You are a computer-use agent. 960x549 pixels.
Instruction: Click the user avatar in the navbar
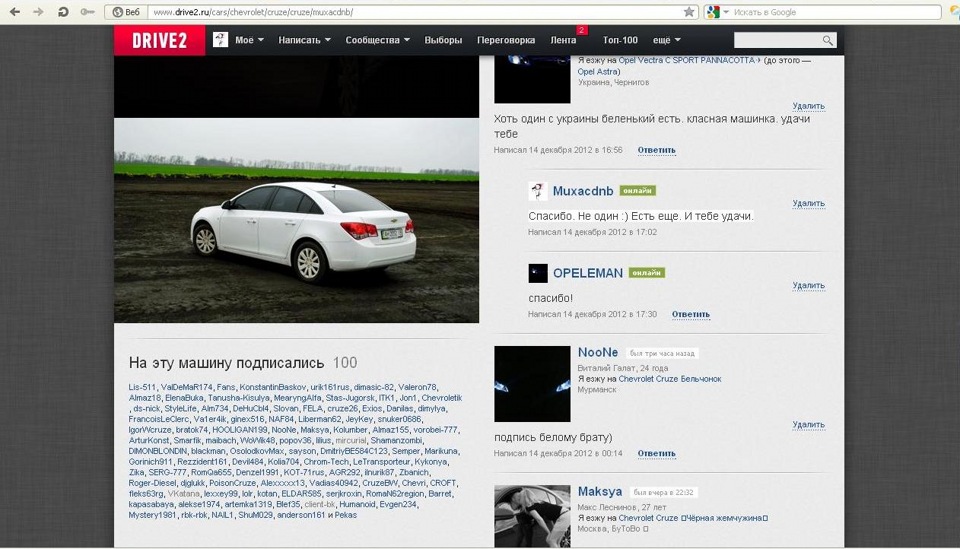220,40
